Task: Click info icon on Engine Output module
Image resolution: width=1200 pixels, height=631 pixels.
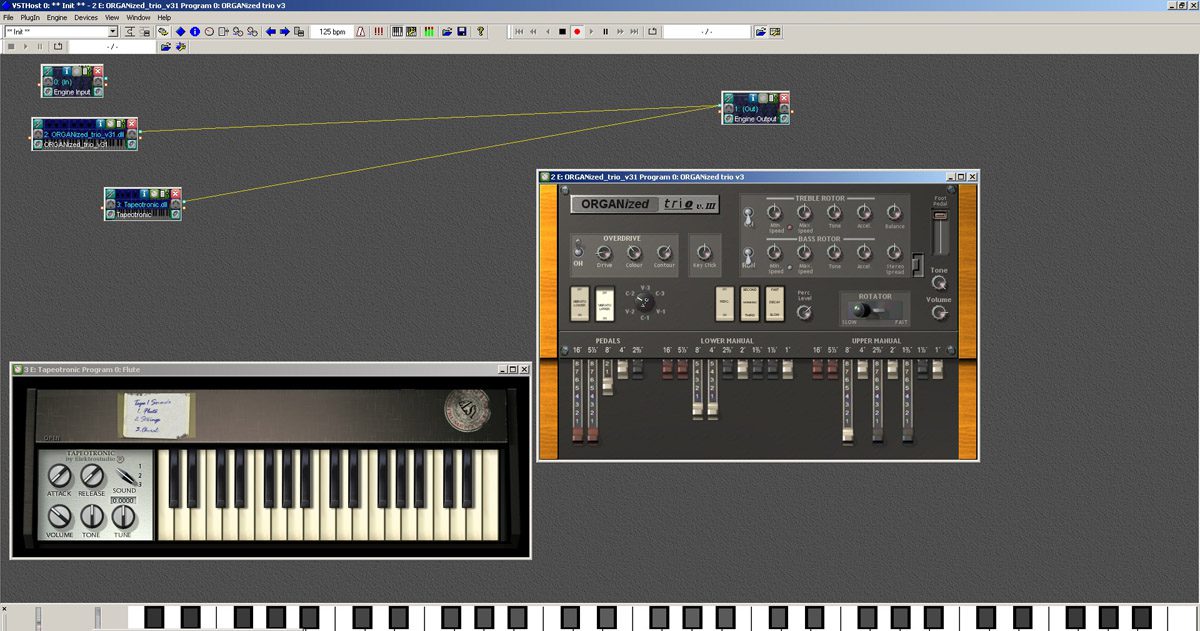Action: (752, 98)
